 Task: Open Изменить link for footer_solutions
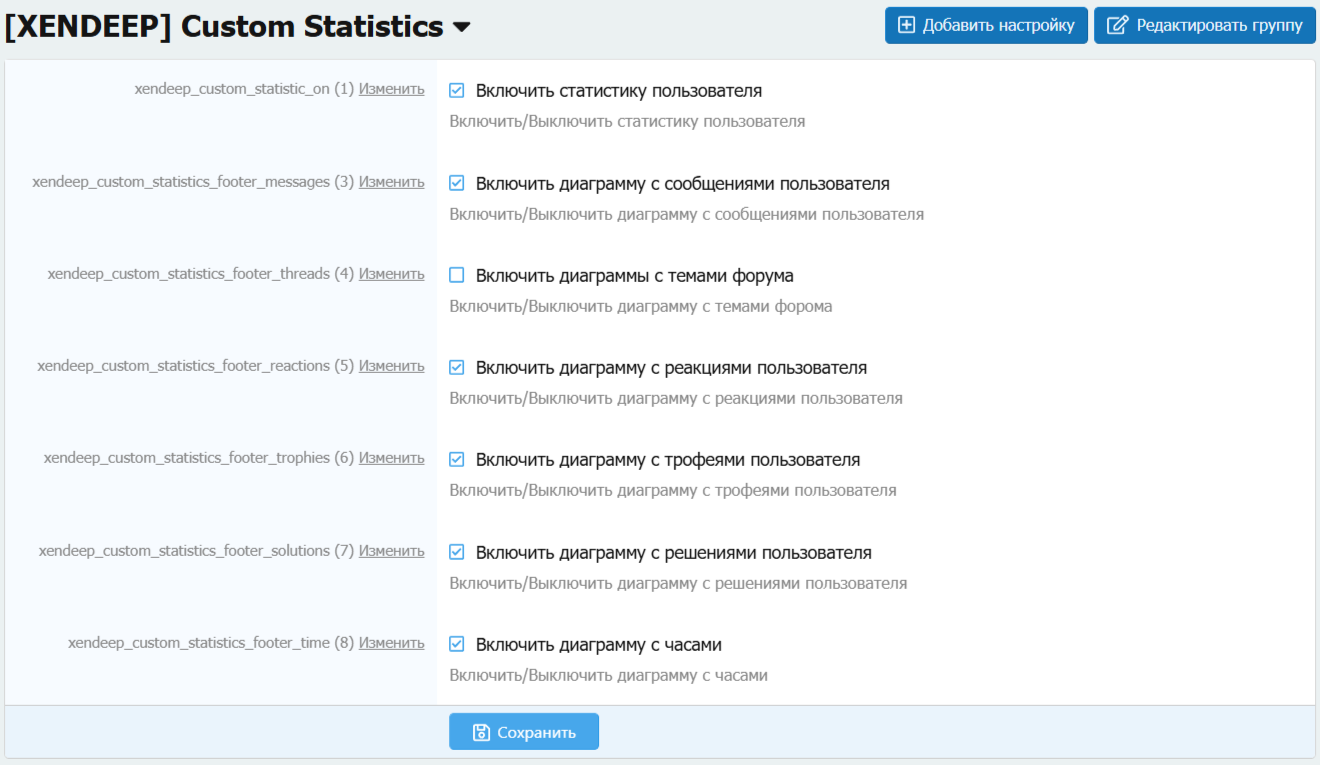pos(391,551)
